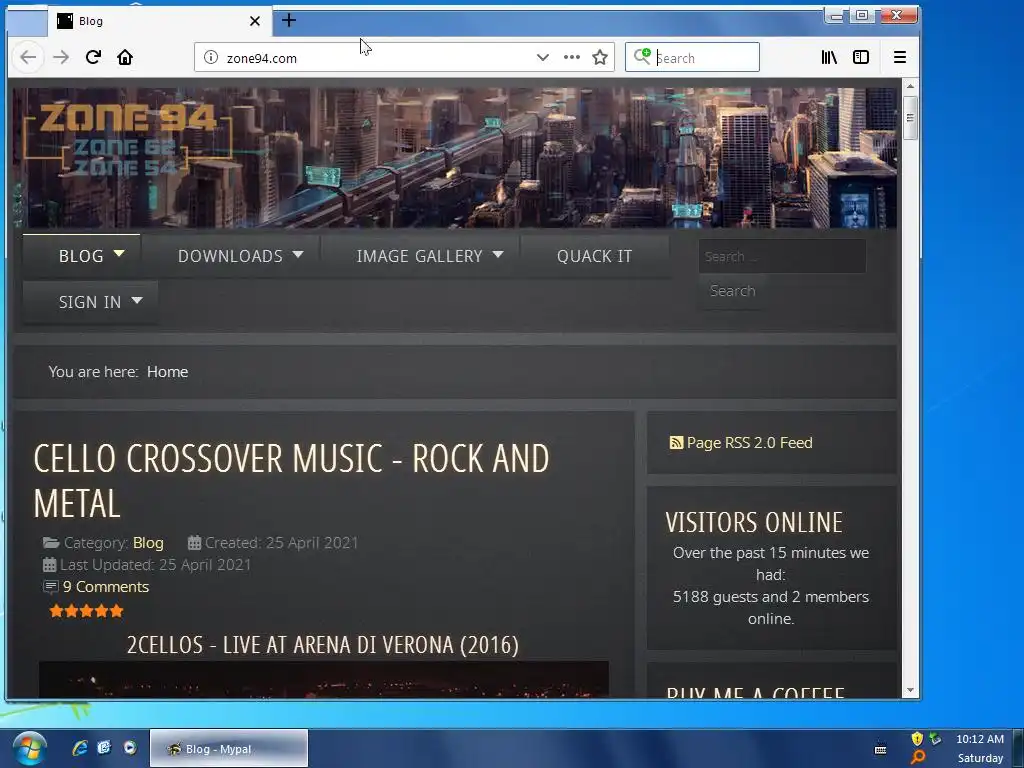Focus the site search field
1024x768 pixels.
point(782,256)
